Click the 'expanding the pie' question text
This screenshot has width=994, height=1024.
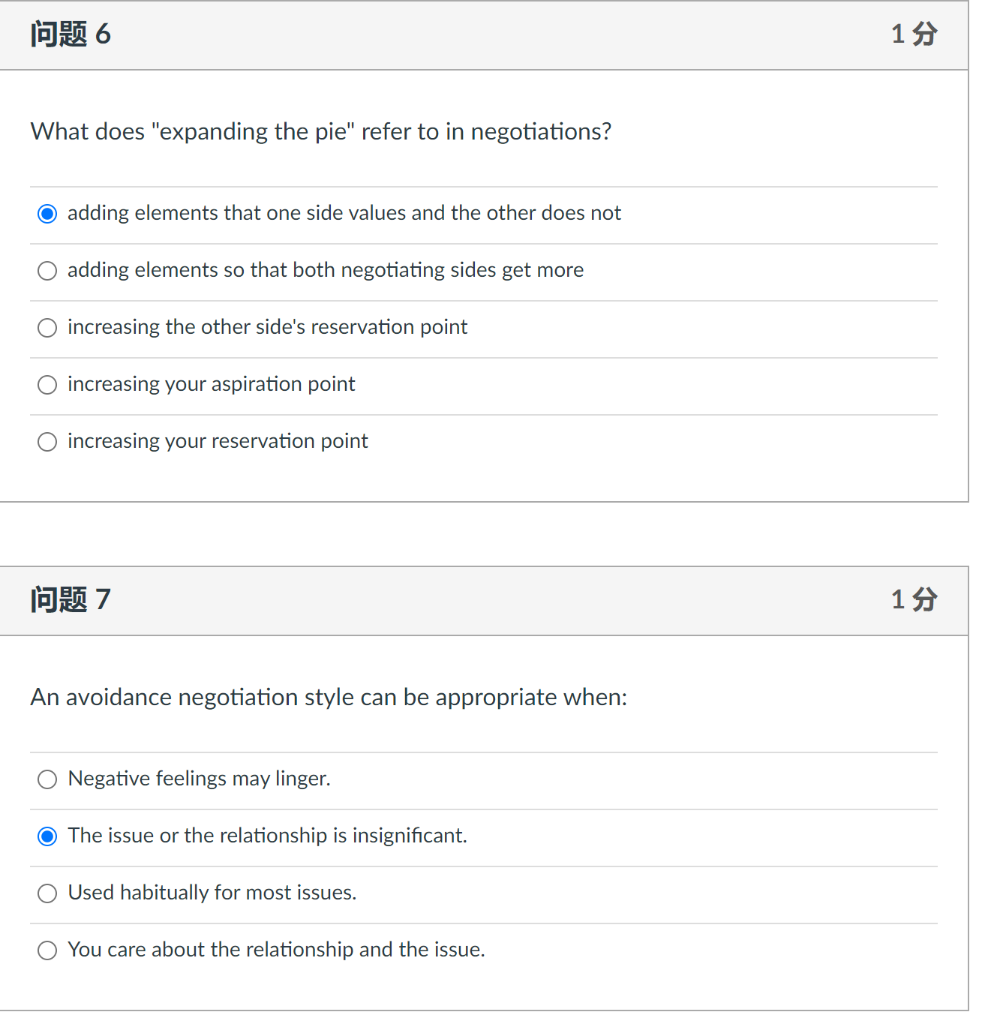(x=321, y=132)
